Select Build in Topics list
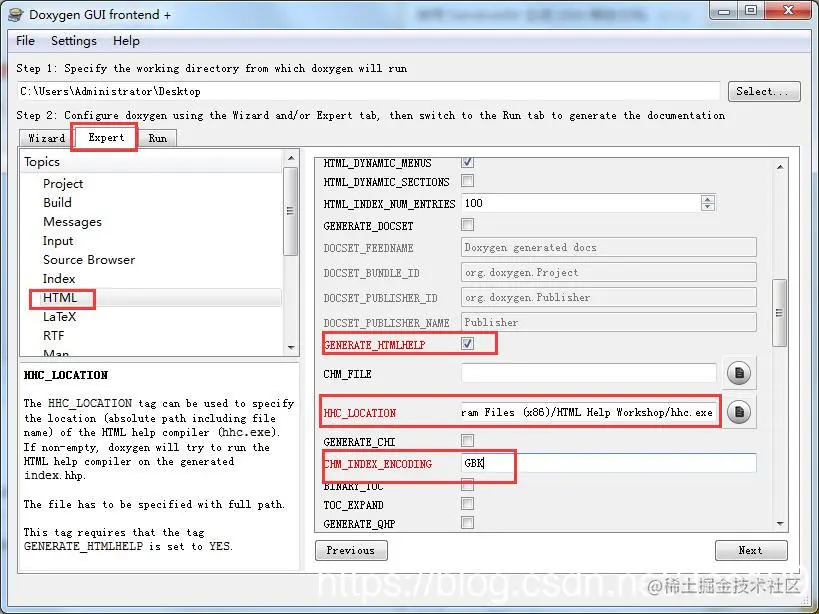The image size is (819, 614). click(57, 203)
